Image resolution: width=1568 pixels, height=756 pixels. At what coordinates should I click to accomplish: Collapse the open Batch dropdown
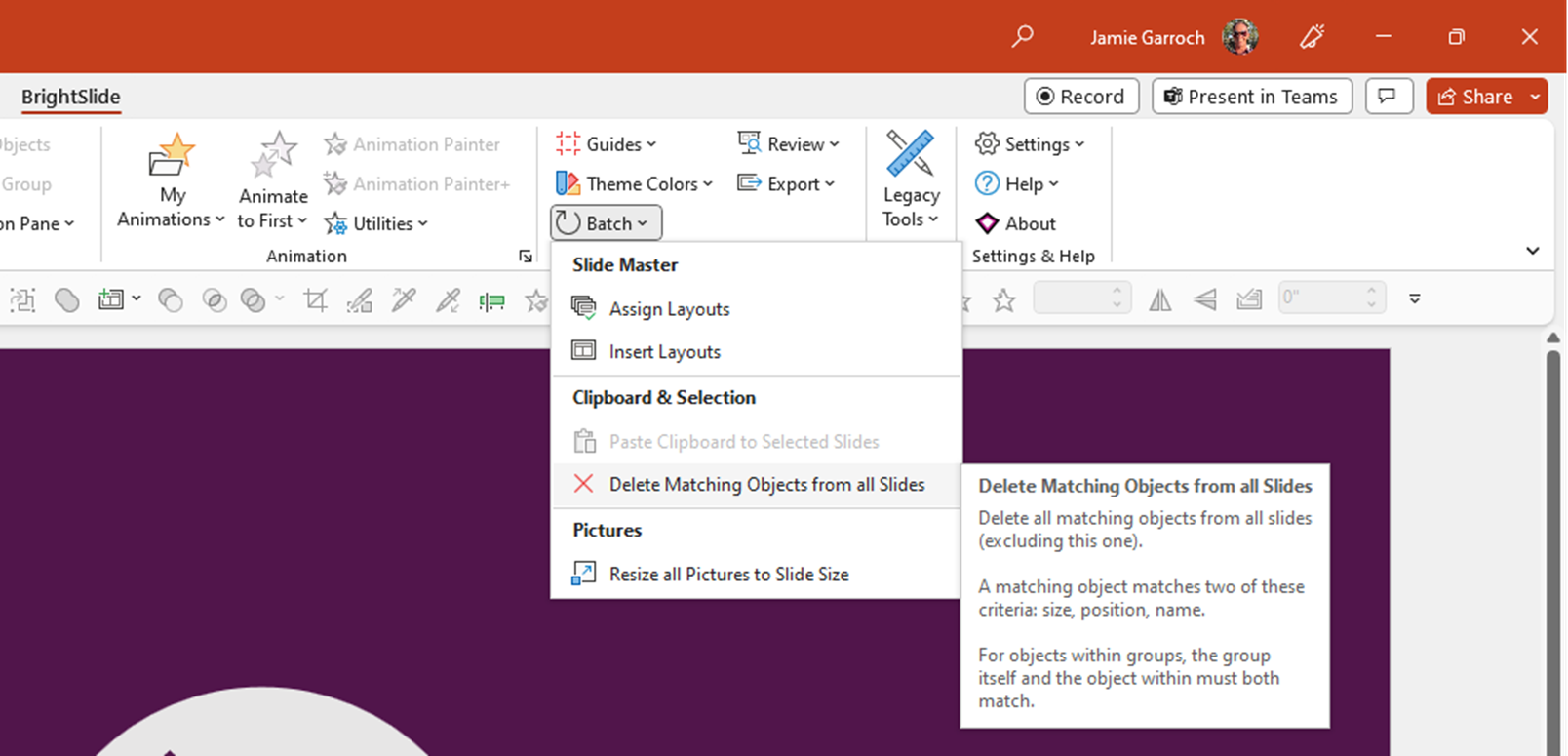[x=606, y=223]
